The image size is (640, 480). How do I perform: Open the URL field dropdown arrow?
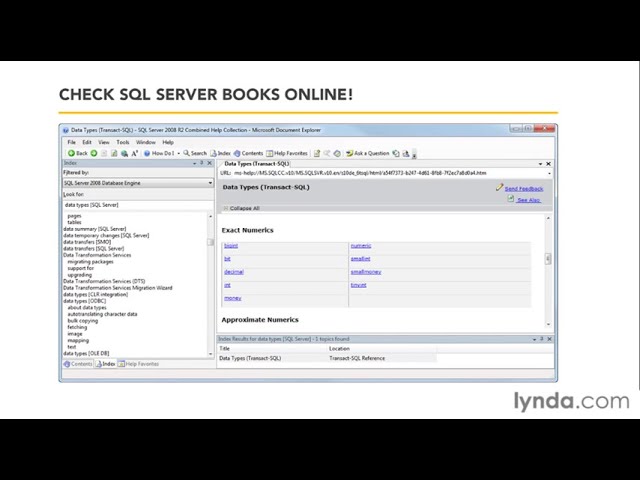549,173
